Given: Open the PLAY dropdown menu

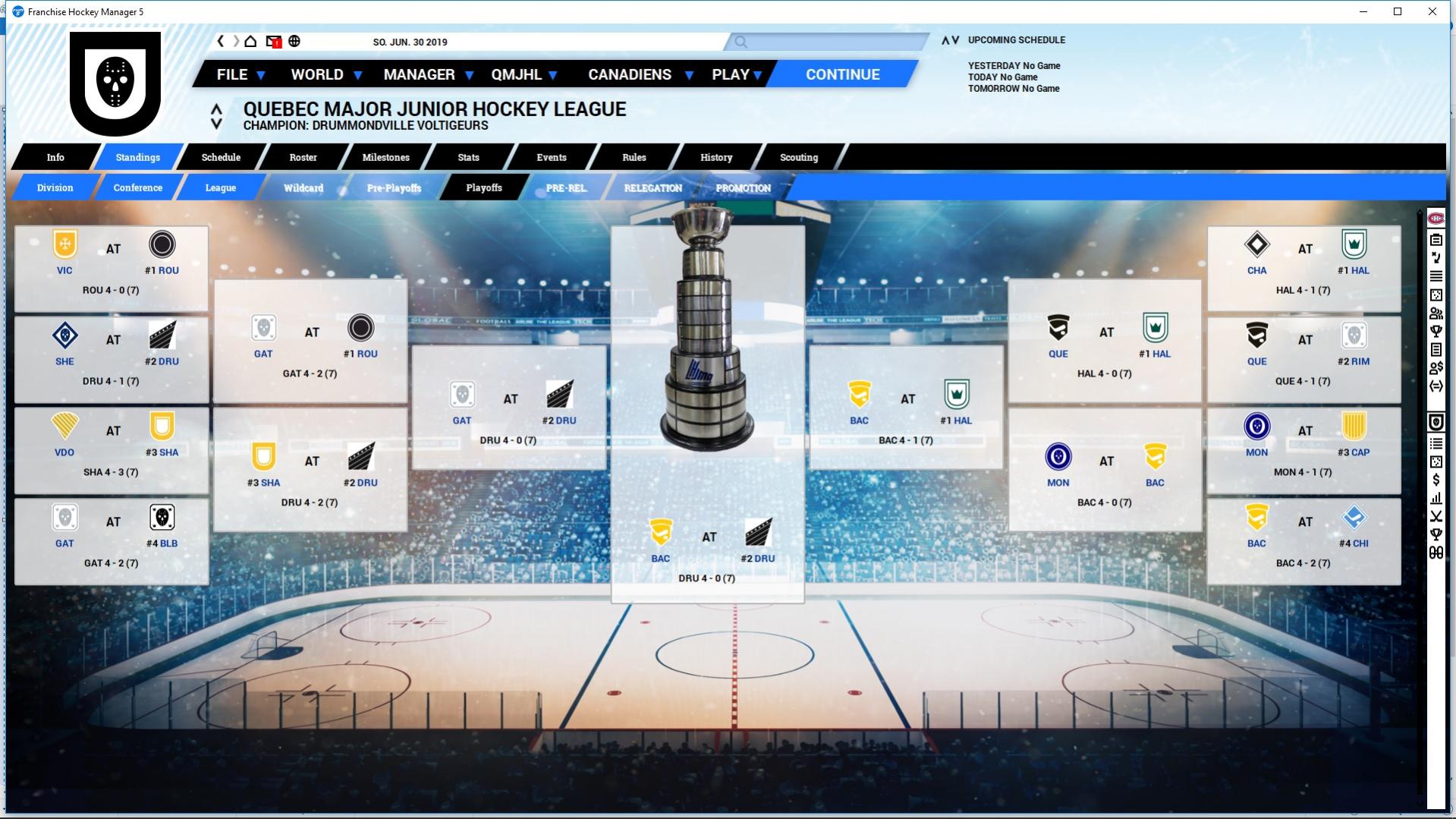Looking at the screenshot, I should (x=737, y=74).
